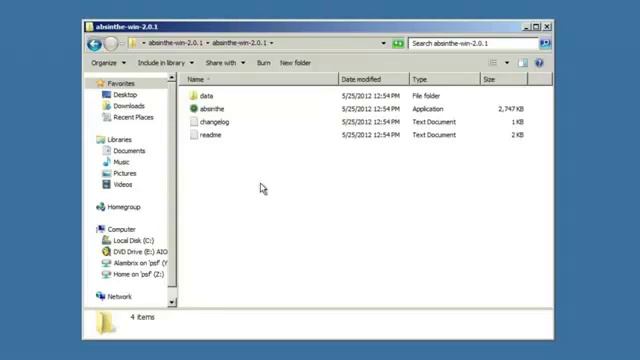Toggle the preview pane button

523,63
